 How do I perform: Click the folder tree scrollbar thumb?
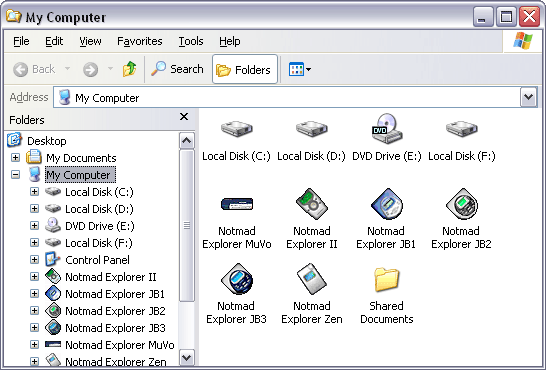pyautogui.click(x=187, y=226)
